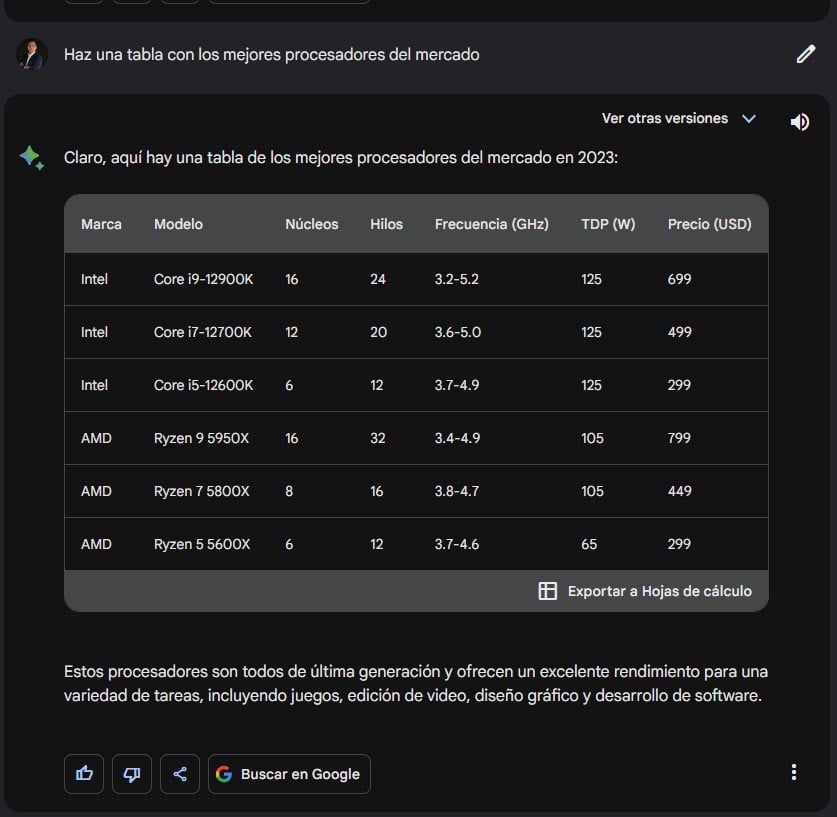Image resolution: width=837 pixels, height=817 pixels.
Task: Click the response intro line mentioning 2023
Action: click(x=341, y=158)
